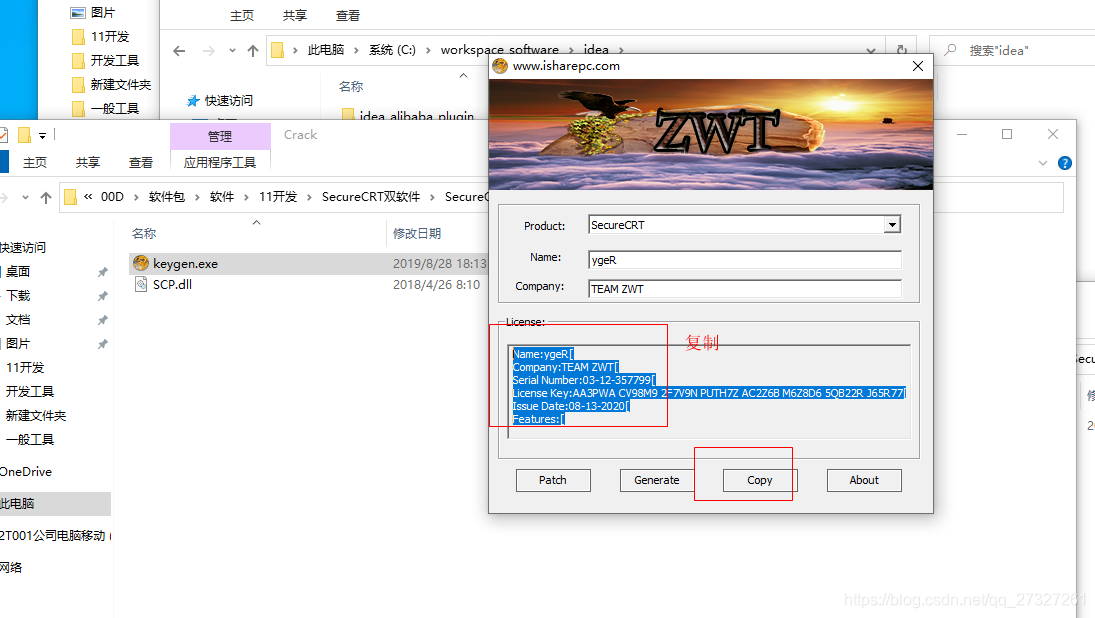Select 图片 in Crack window sidebar
Image resolution: width=1095 pixels, height=618 pixels.
[18, 344]
